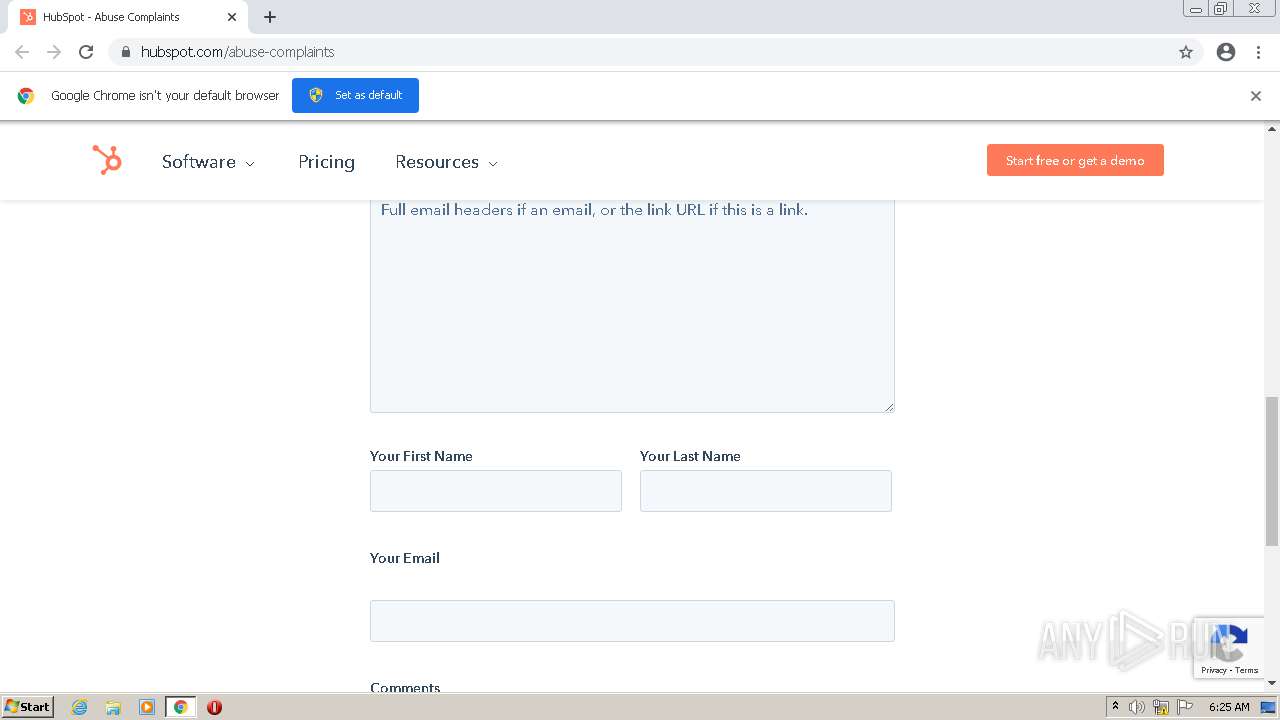
Task: Click the address bar URL
Action: pos(238,52)
